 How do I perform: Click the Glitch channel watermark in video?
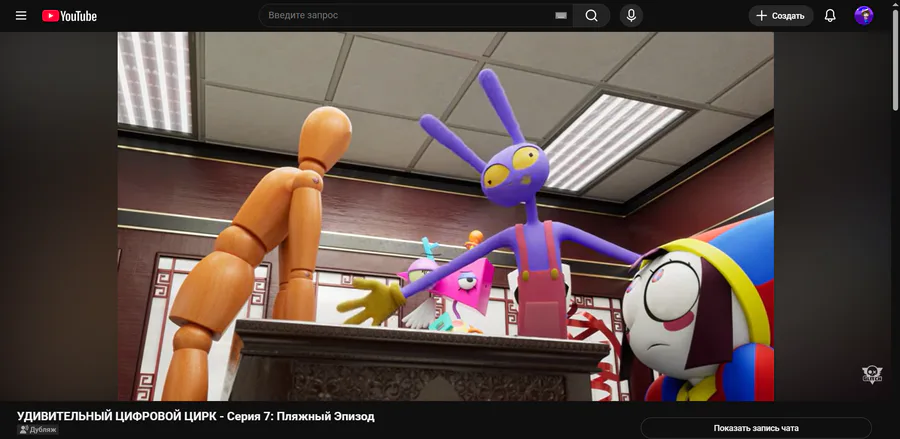(871, 374)
